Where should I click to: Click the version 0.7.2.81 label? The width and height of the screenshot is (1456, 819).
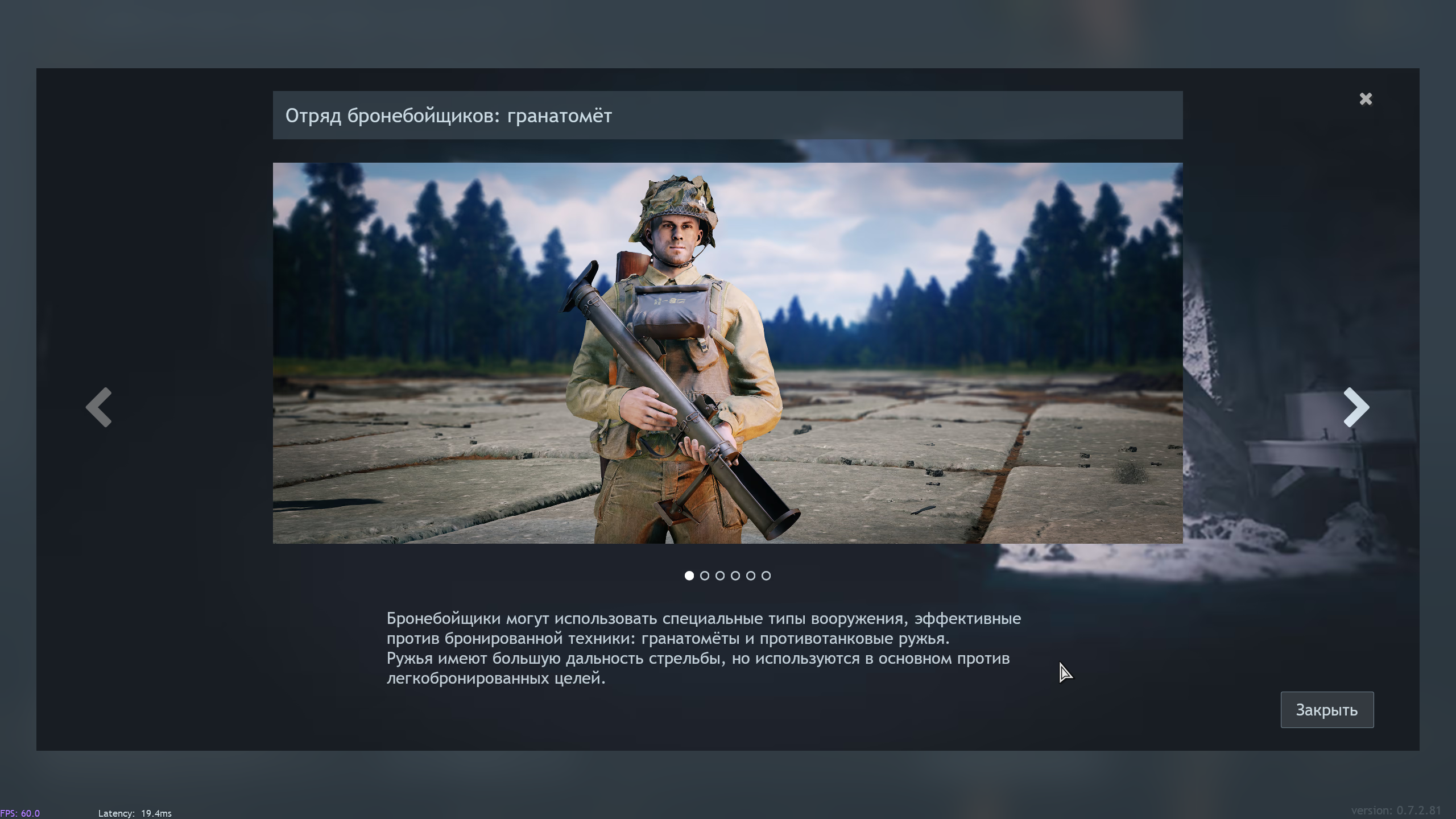pos(1396,810)
